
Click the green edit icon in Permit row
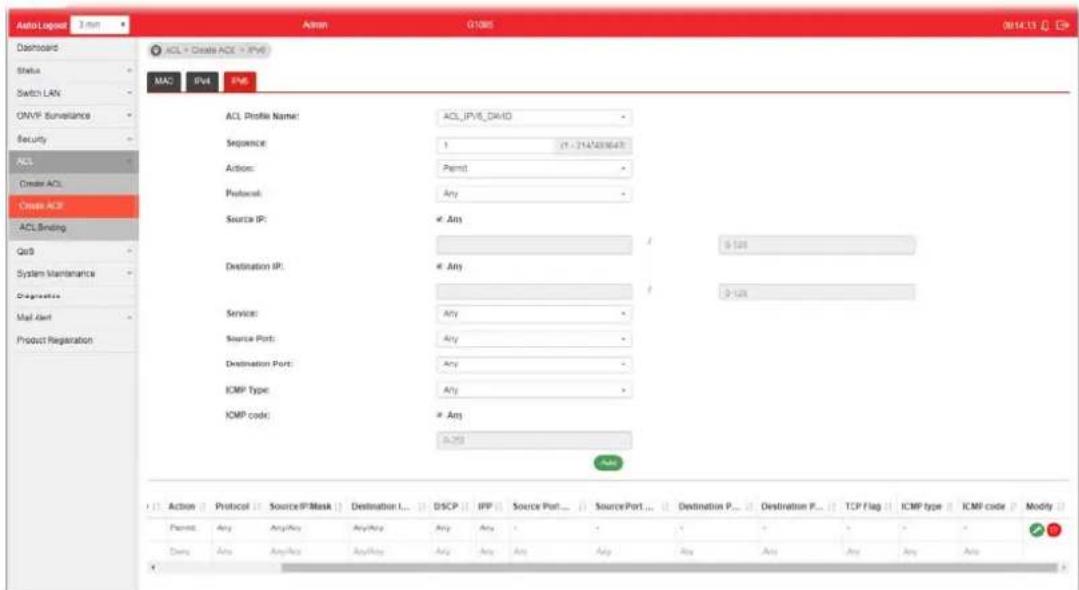1036,529
